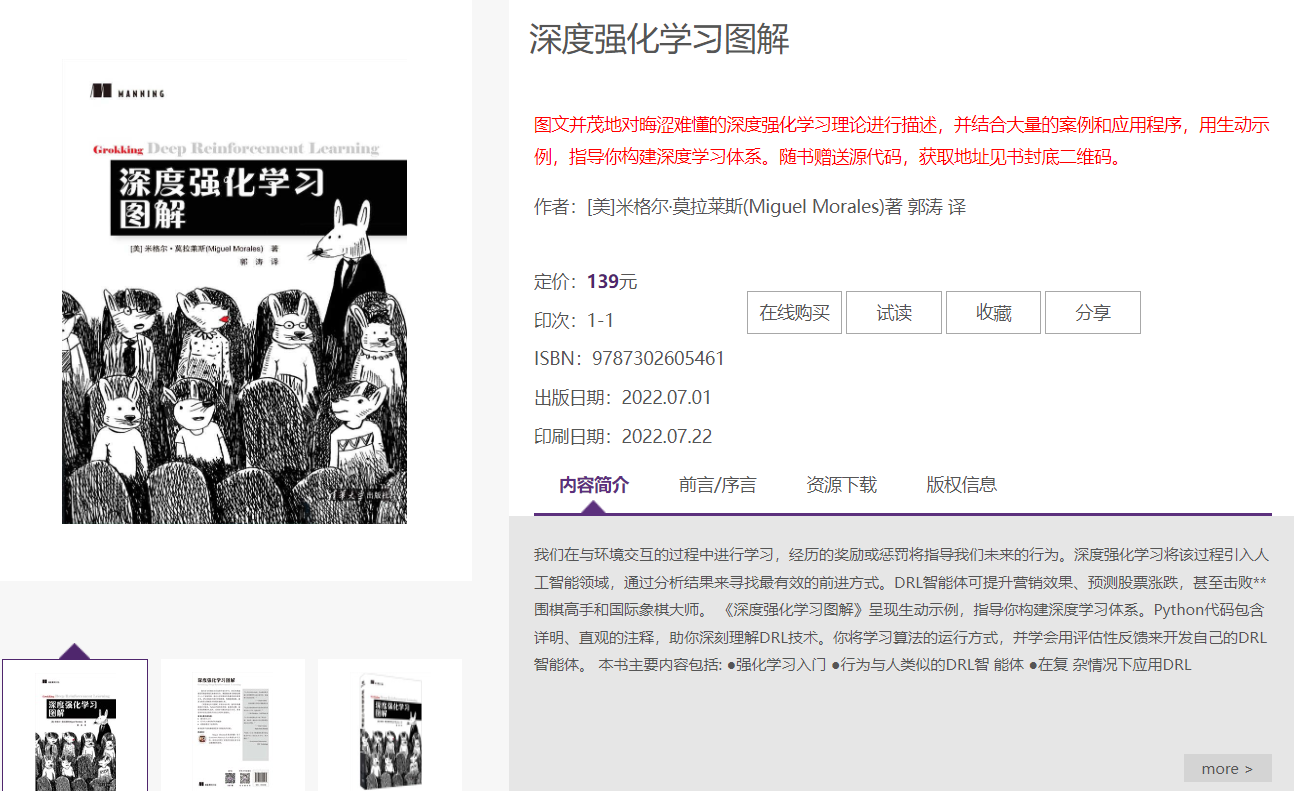Click the 内容简介 summary paragraph
This screenshot has height=791, width=1294.
(902, 609)
